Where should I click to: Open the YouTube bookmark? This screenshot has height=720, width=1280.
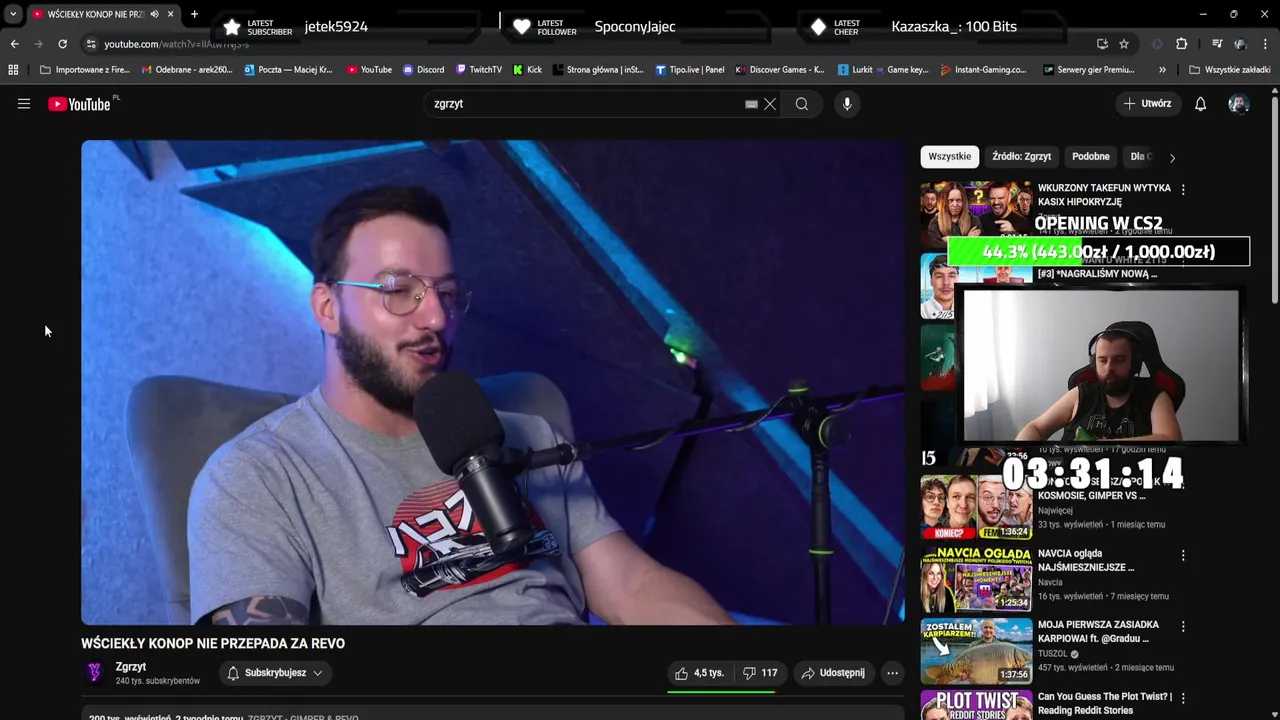tap(369, 70)
